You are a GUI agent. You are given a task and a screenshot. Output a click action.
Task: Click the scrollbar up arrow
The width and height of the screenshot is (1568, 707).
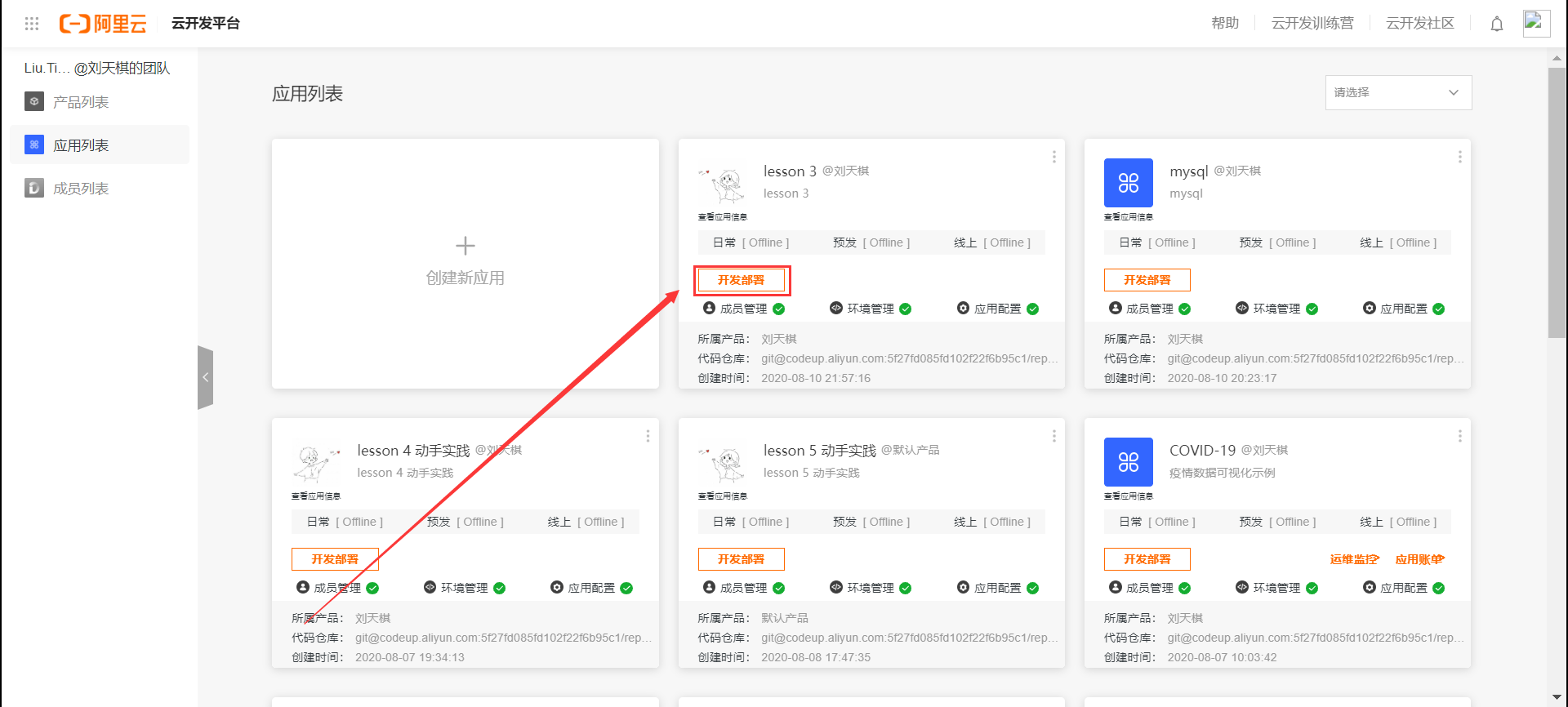point(1557,58)
